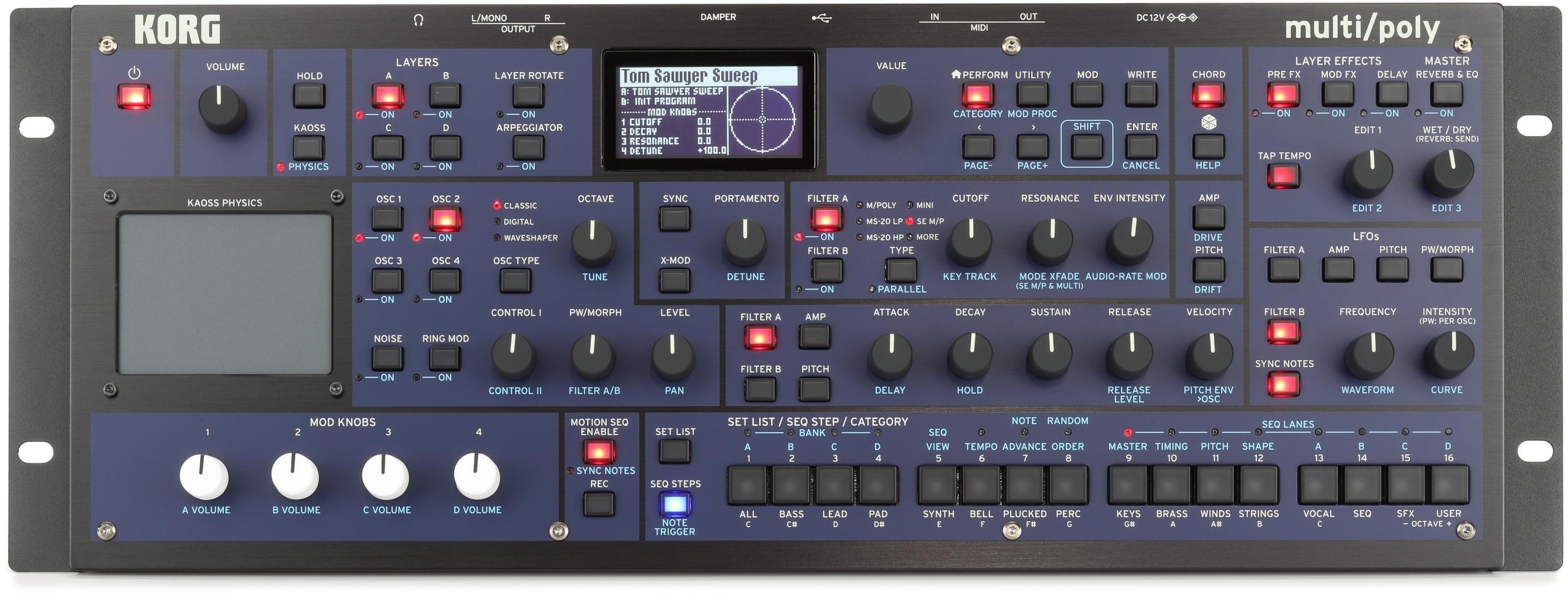1568x595 pixels.
Task: Click the ENTER / CANCEL button
Action: (1142, 147)
